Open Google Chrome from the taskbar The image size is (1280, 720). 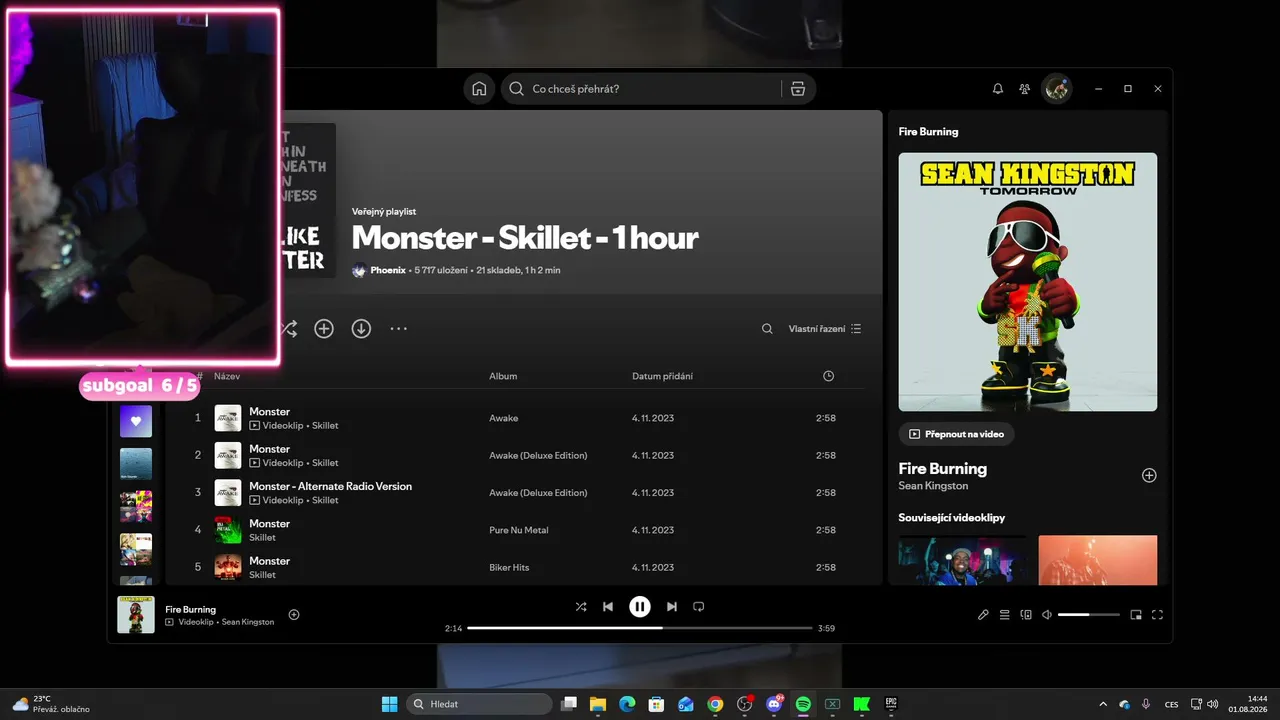(715, 704)
